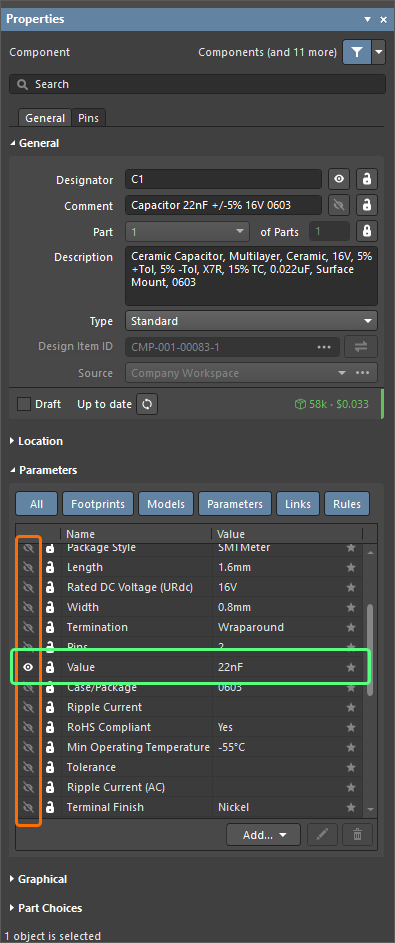Switch to the Pins tab
The width and height of the screenshot is (395, 943).
(x=89, y=118)
